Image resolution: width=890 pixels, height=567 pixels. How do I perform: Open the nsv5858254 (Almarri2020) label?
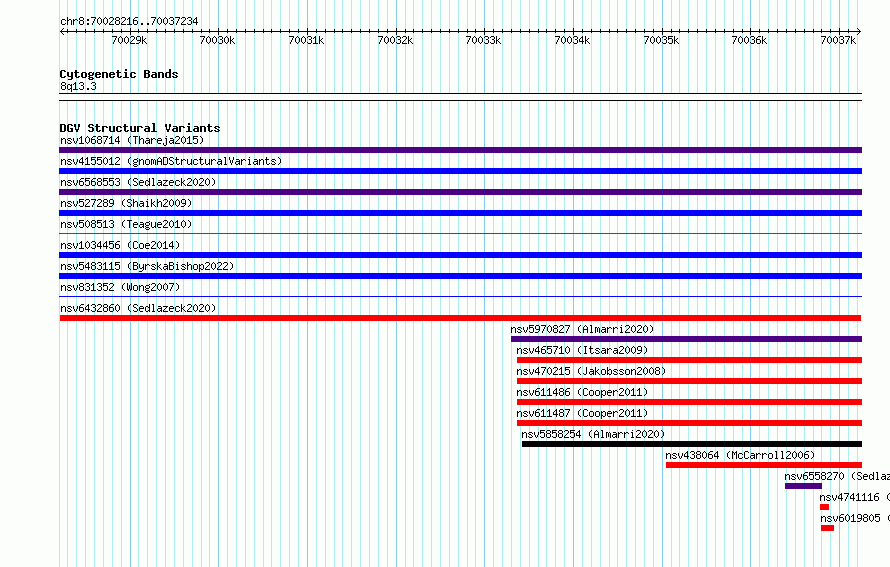pyautogui.click(x=593, y=434)
